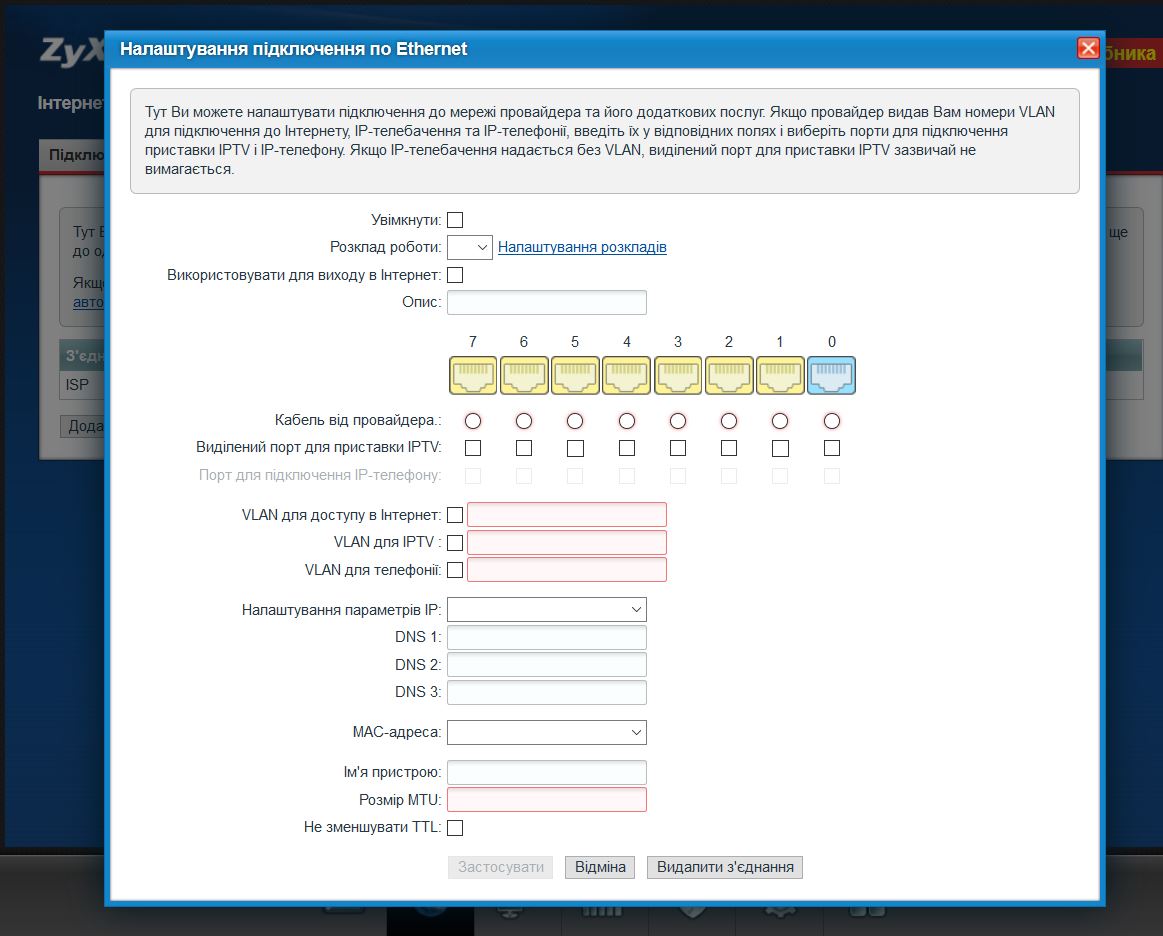This screenshot has width=1163, height=936.
Task: Click the yellow Ethernet port 1 icon
Action: point(780,375)
